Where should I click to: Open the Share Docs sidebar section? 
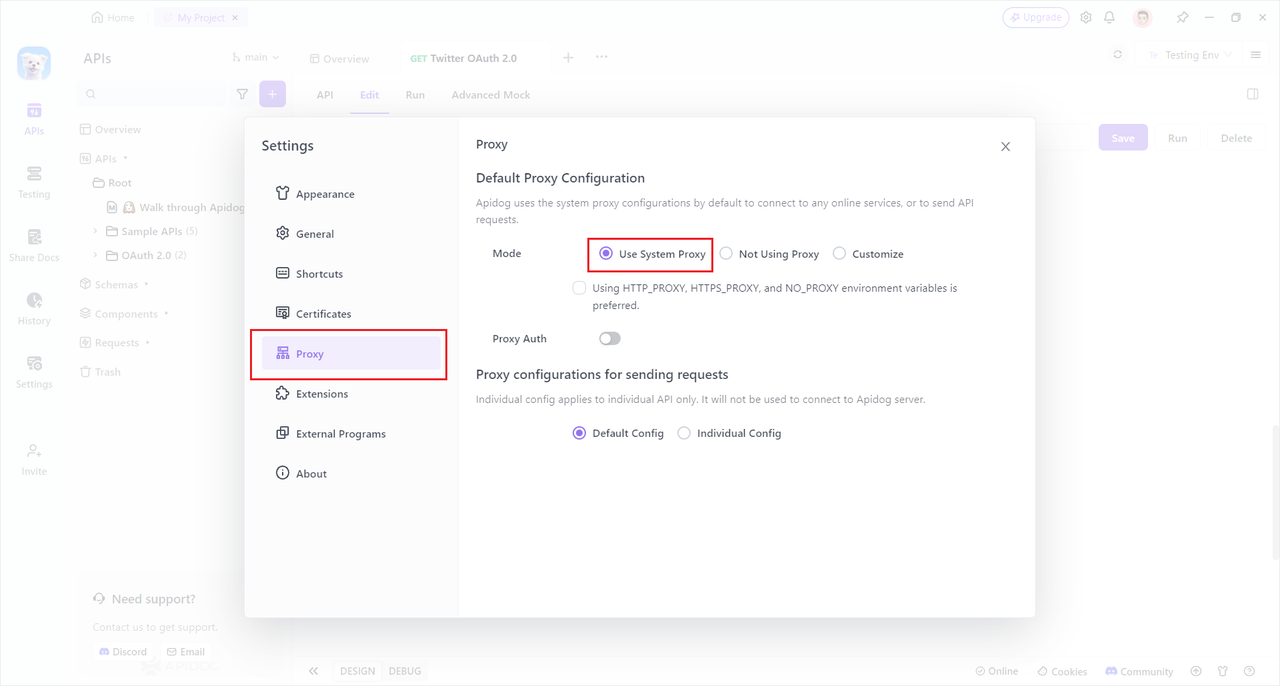point(34,245)
